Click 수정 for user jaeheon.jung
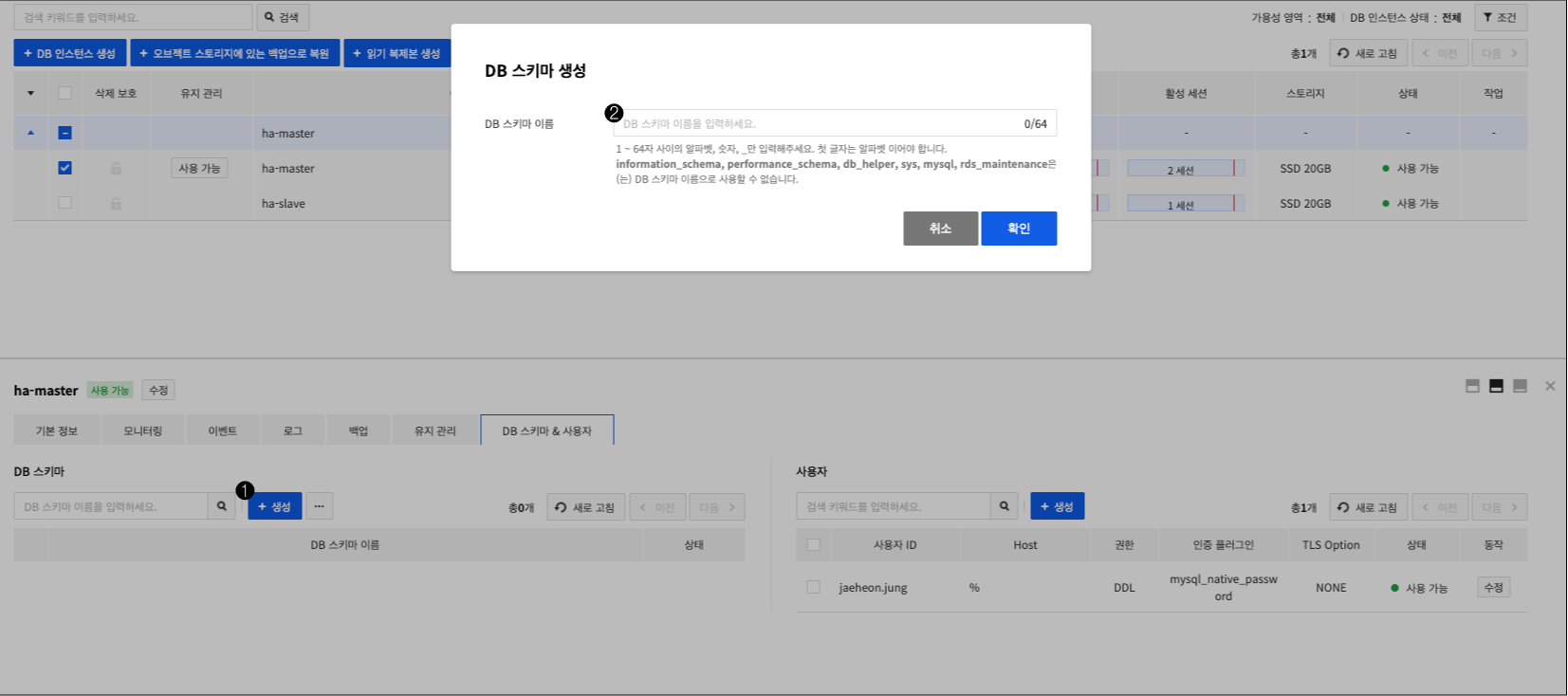Image resolution: width=1568 pixels, height=696 pixels. point(1493,588)
